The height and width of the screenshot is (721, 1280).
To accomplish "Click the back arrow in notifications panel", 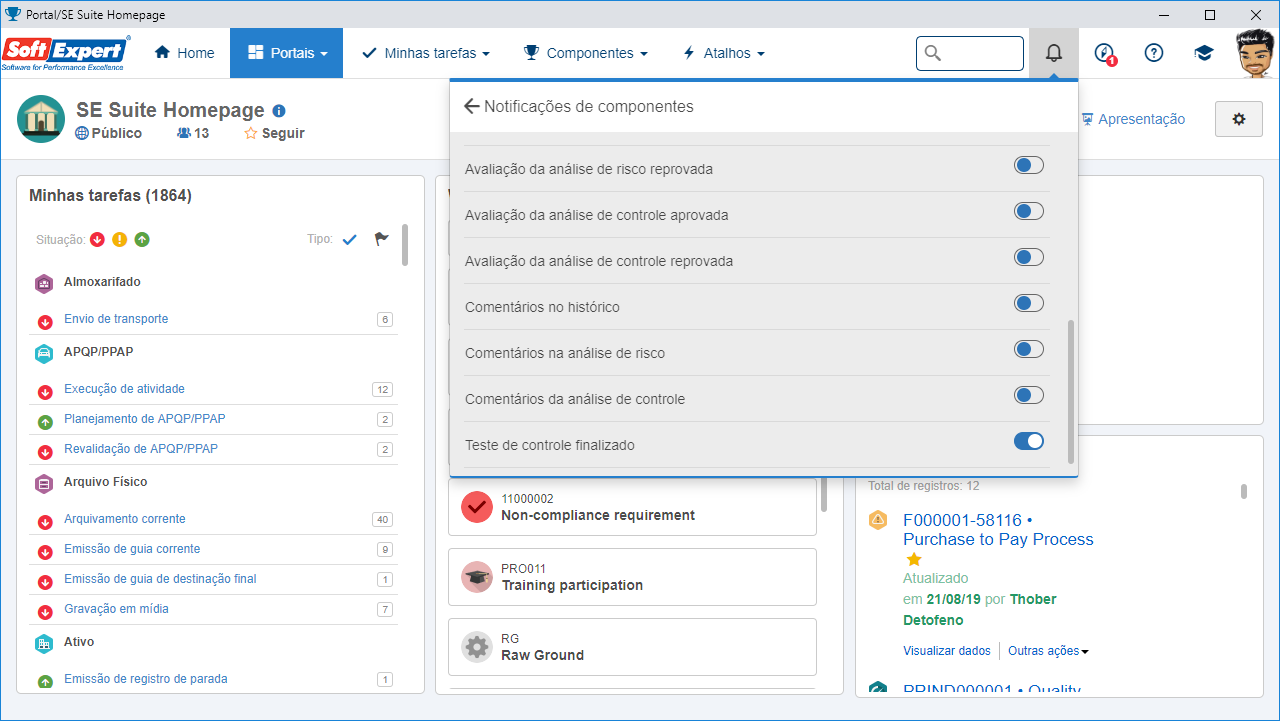I will tap(472, 106).
